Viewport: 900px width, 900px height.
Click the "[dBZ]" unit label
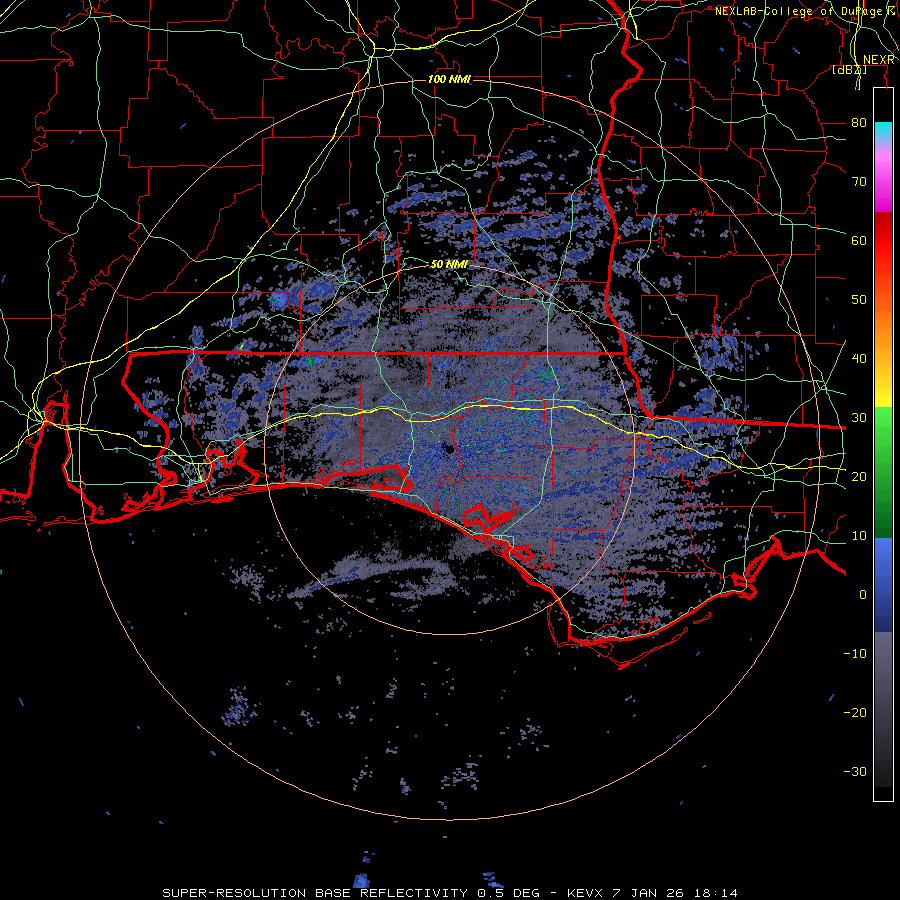pos(849,70)
